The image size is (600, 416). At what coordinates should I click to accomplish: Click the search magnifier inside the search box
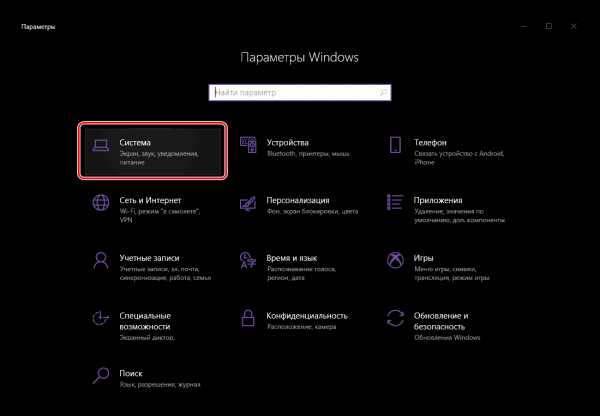click(x=383, y=92)
